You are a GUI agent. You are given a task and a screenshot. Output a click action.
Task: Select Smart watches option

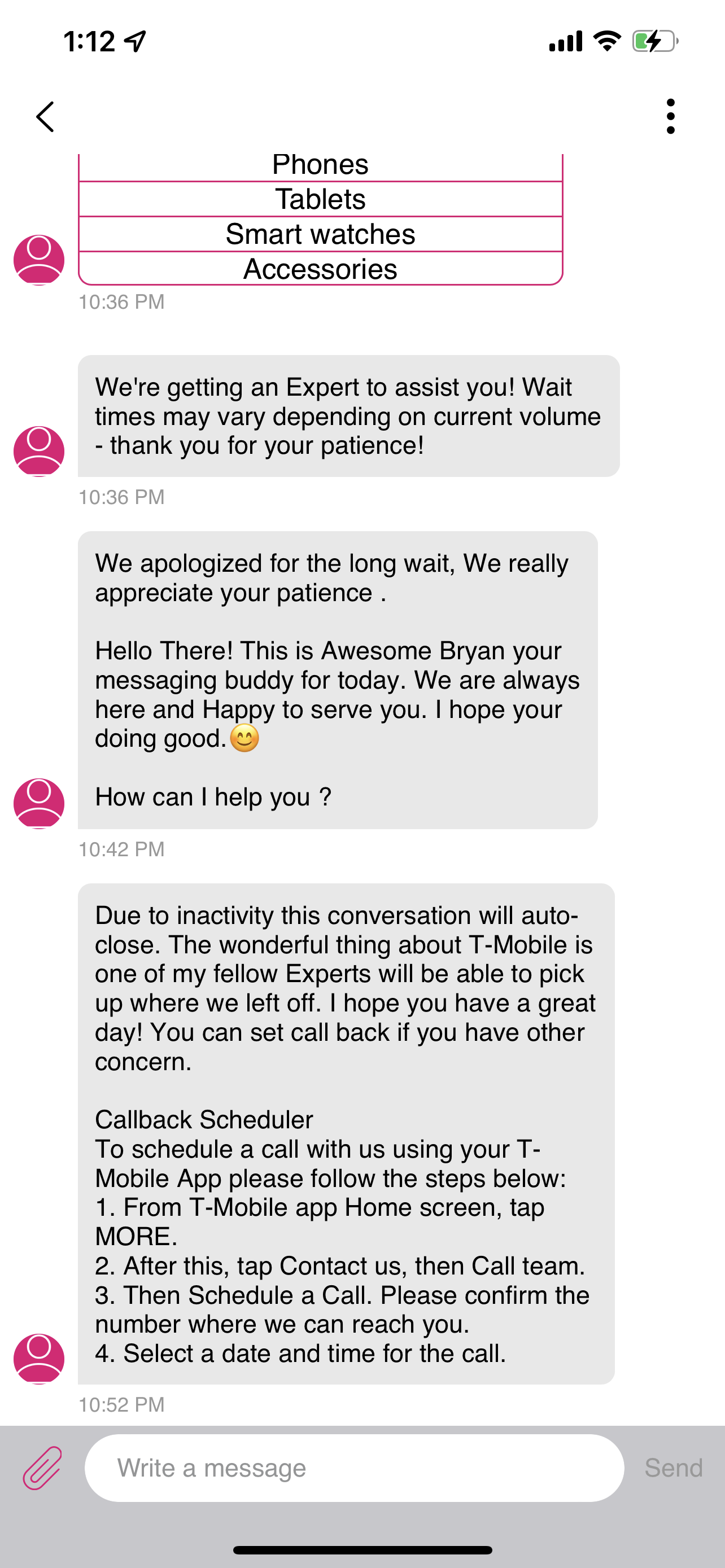point(321,233)
